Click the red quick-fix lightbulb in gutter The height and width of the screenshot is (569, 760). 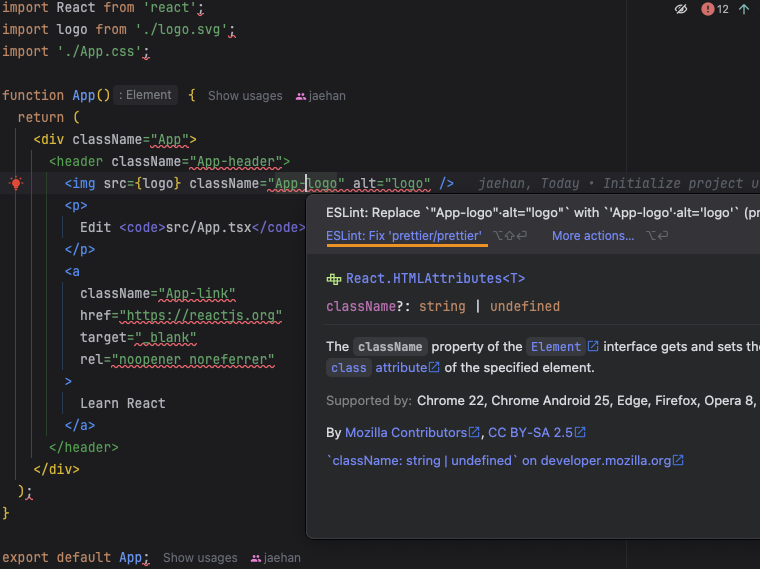16,183
